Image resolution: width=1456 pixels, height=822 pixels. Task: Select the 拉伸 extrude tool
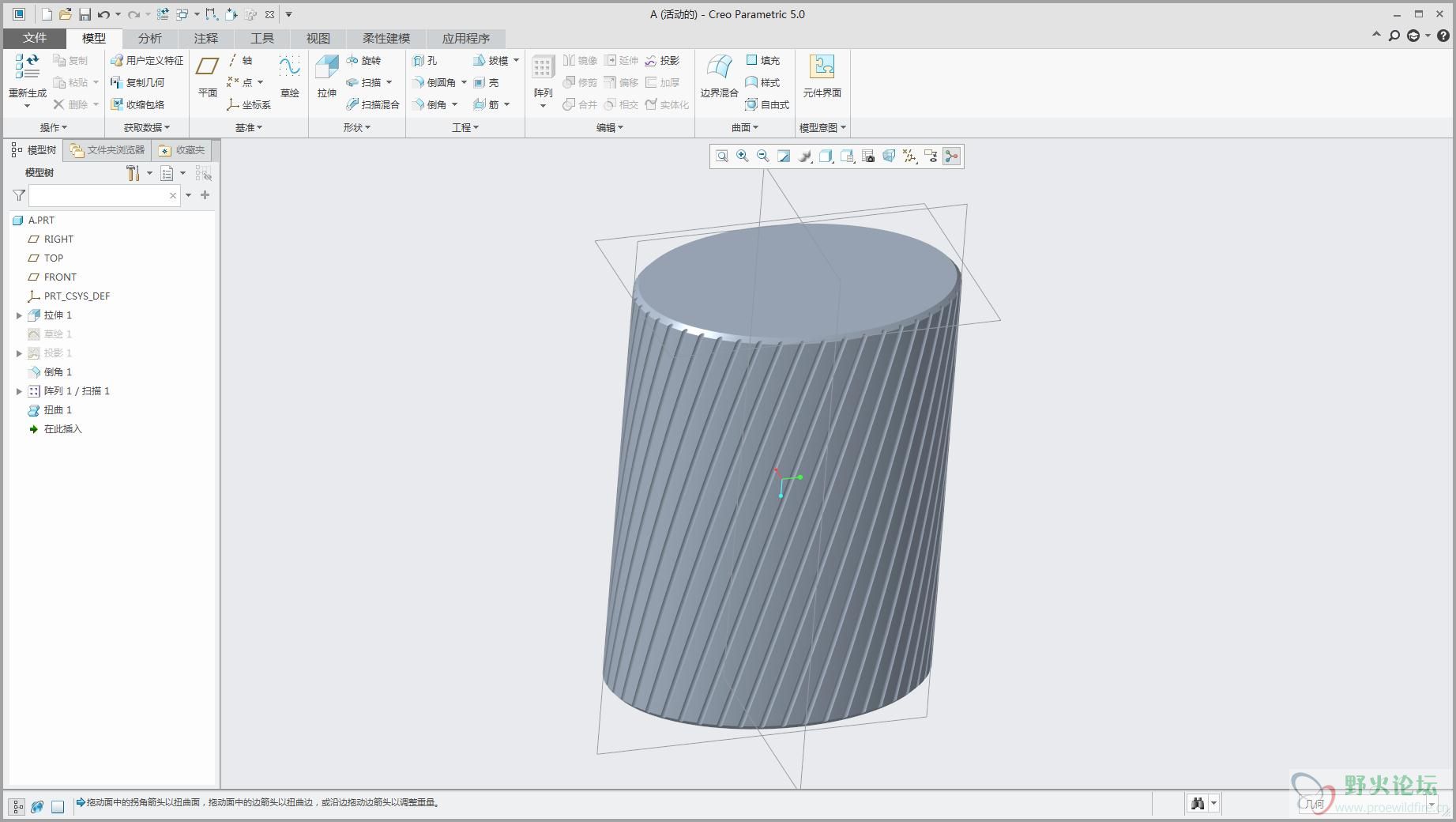[x=327, y=76]
